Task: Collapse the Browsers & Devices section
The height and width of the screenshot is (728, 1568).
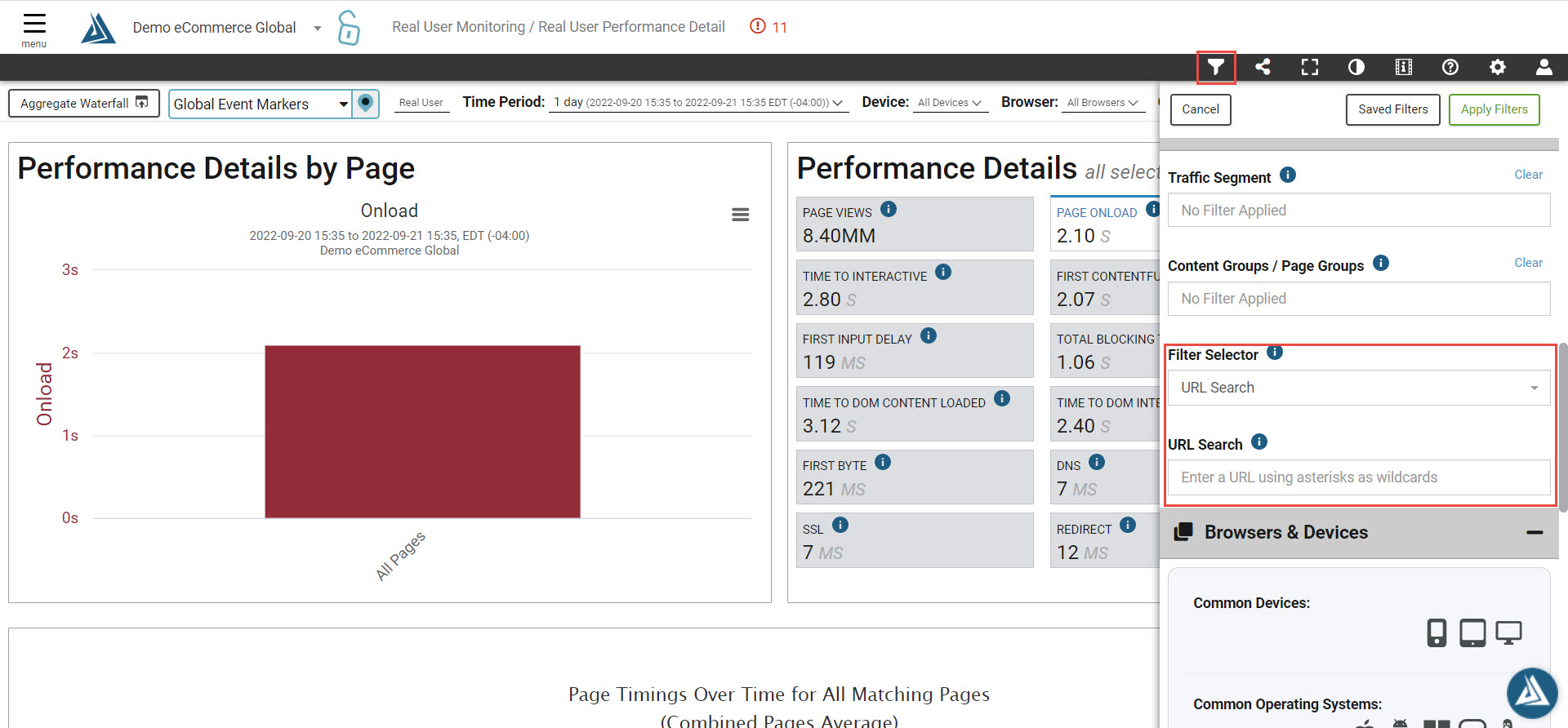Action: click(1535, 532)
